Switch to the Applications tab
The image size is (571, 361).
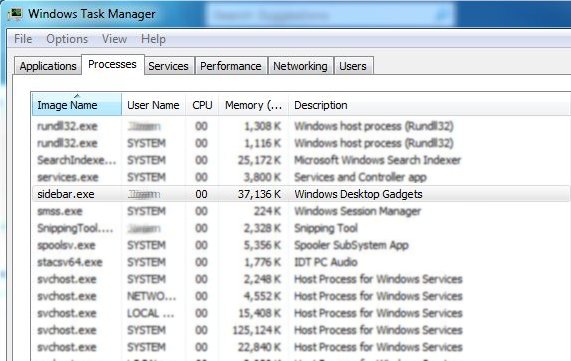coord(48,66)
